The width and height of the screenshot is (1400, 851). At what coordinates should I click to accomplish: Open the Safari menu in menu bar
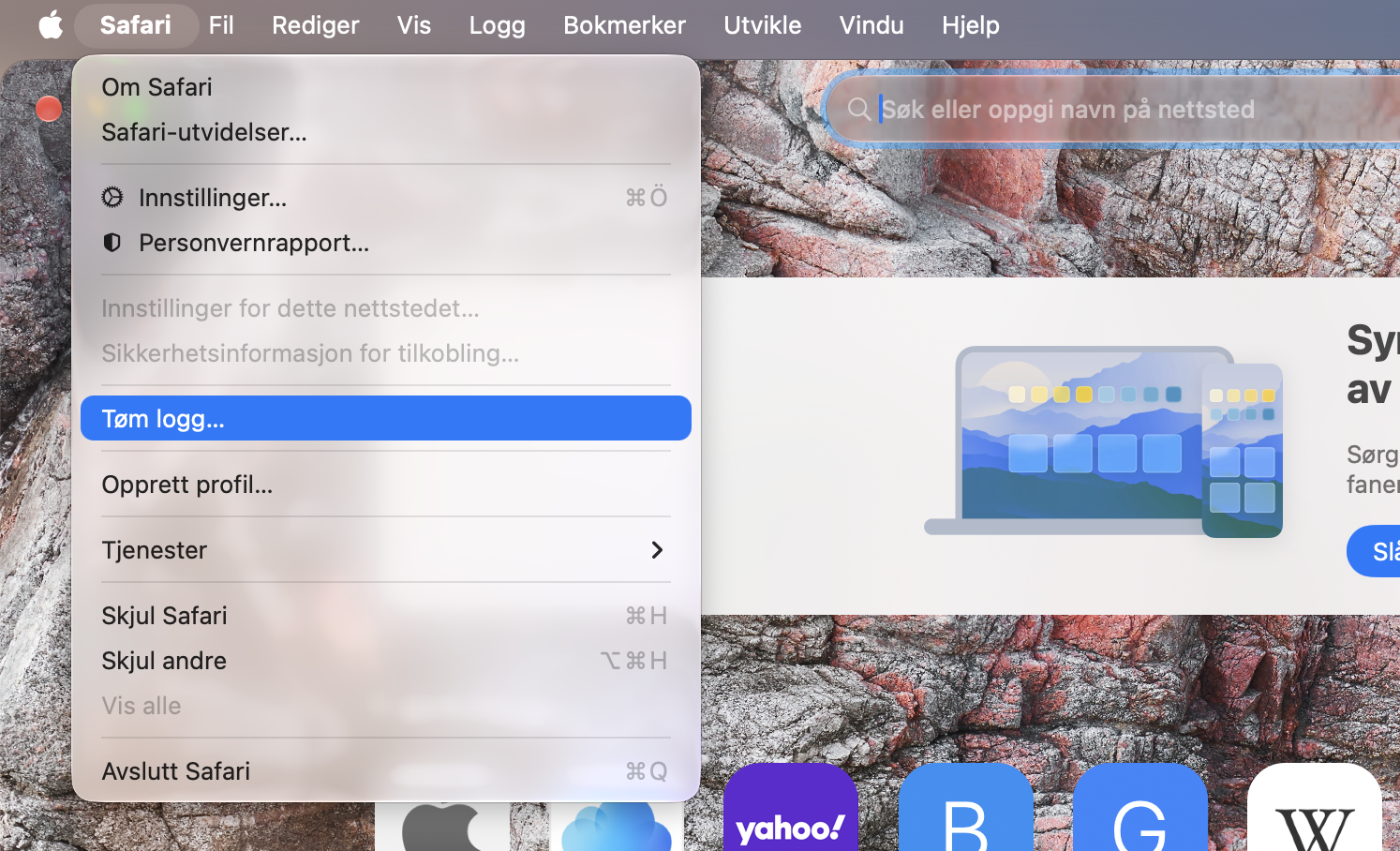(136, 24)
